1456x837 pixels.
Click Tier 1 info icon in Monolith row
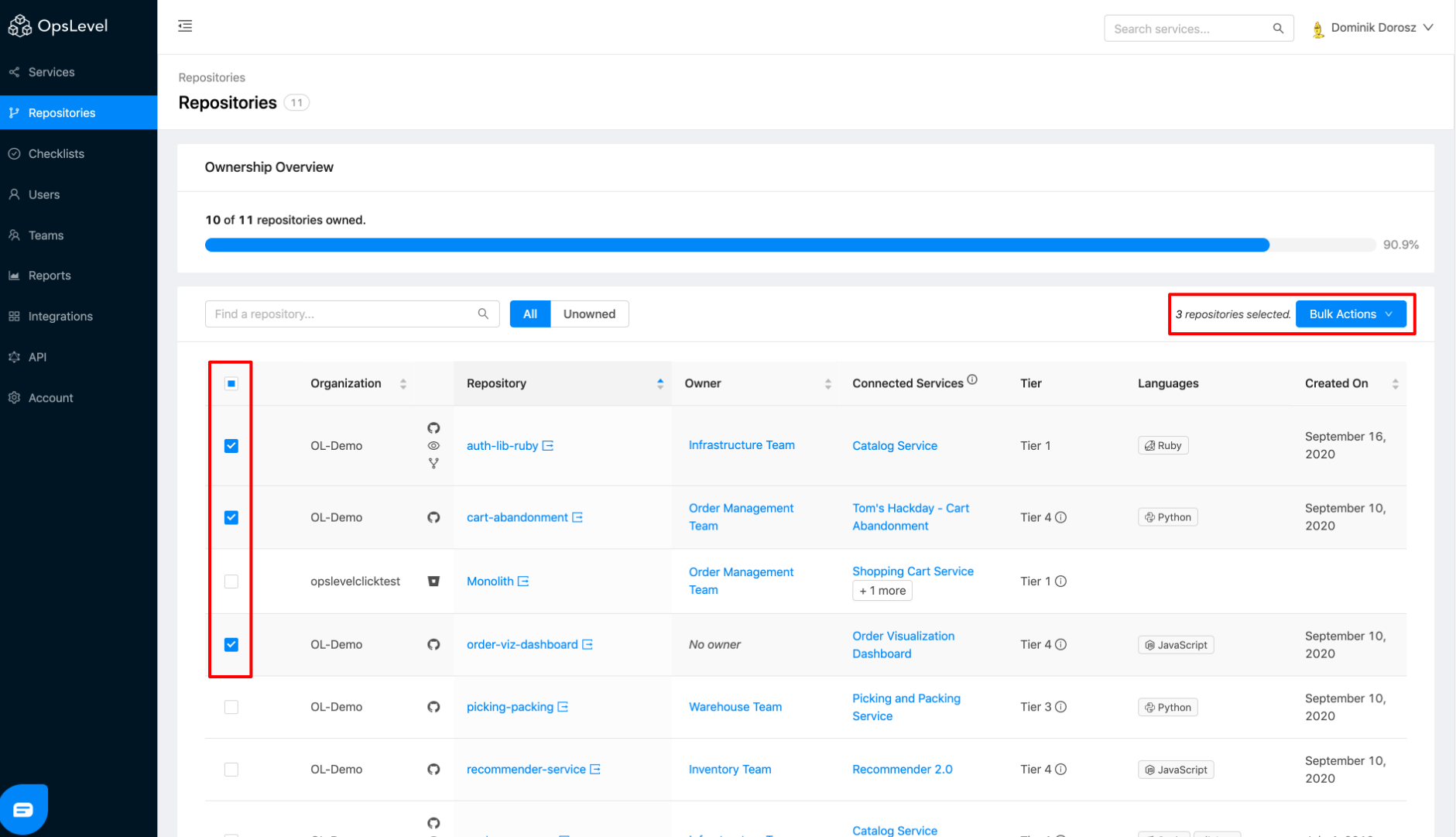point(1061,581)
